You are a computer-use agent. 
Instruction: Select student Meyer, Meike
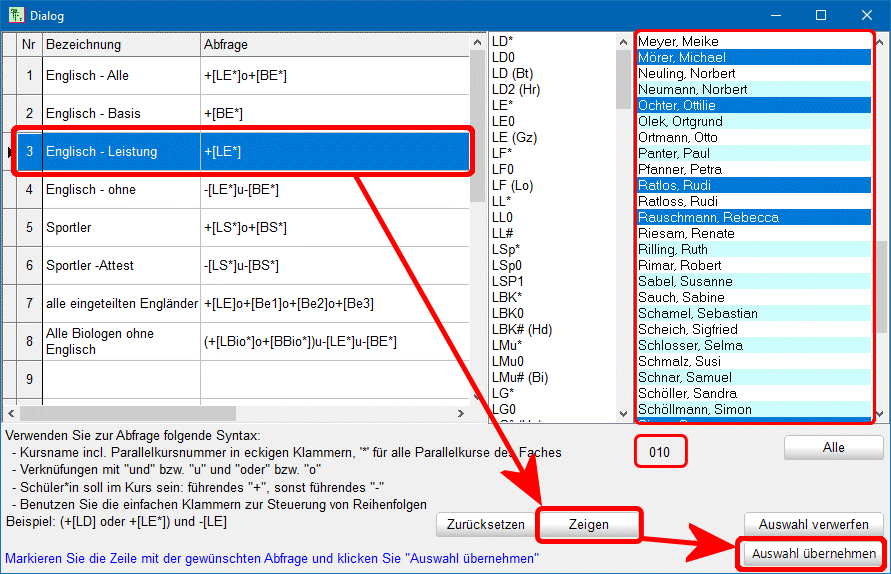678,42
